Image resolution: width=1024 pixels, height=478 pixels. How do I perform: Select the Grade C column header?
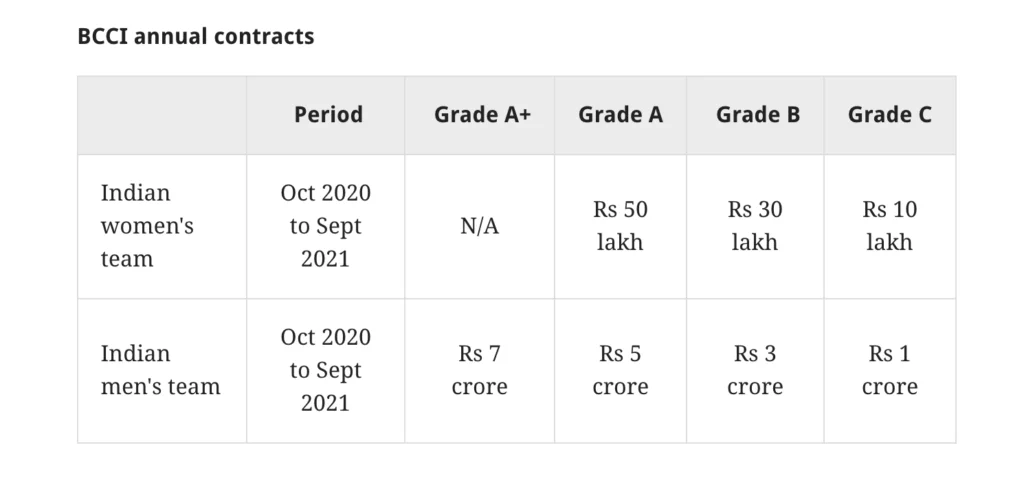tap(889, 115)
